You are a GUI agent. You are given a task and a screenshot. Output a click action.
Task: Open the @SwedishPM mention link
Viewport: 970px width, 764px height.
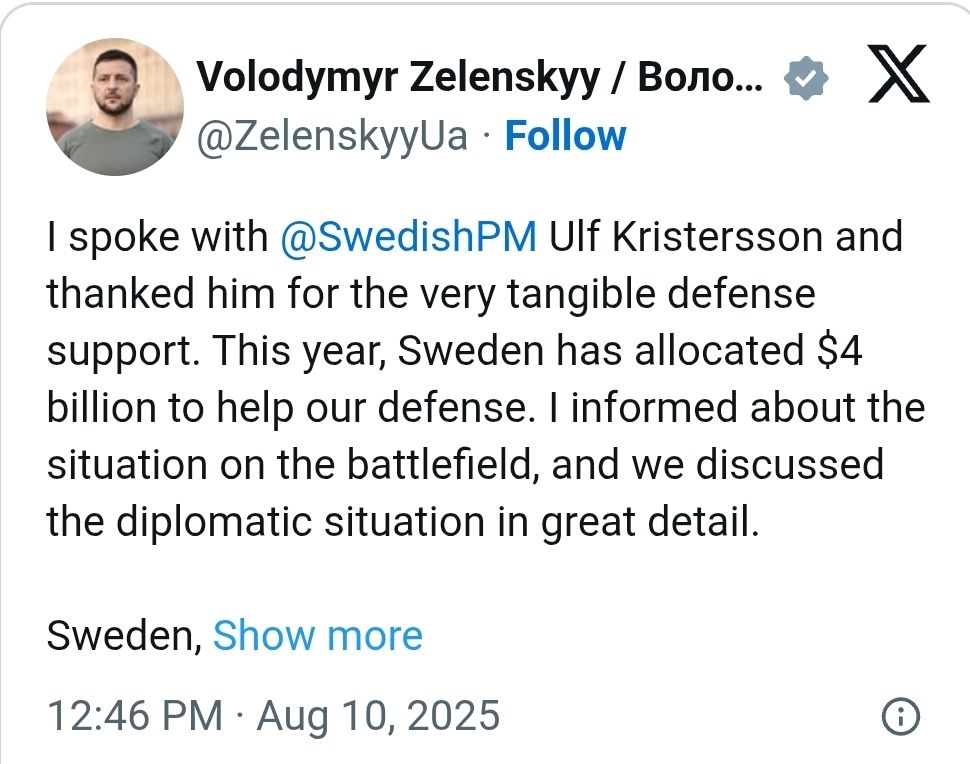pos(410,237)
